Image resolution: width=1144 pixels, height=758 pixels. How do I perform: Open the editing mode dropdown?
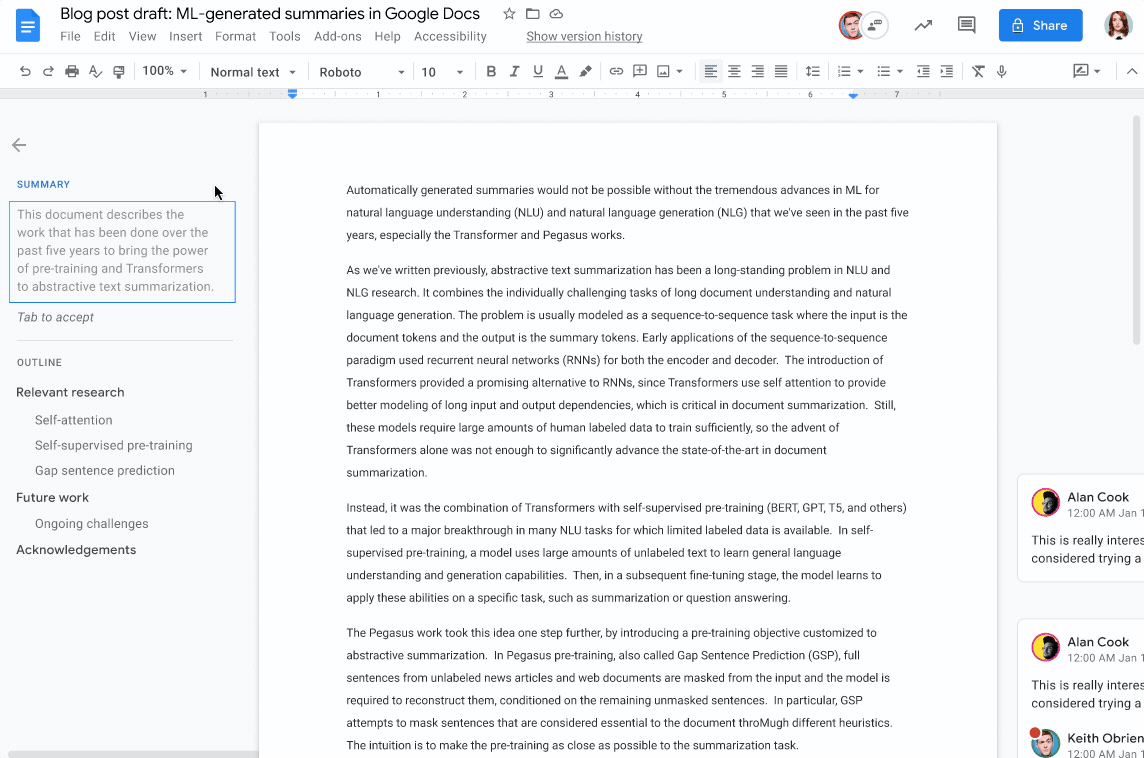tap(1086, 71)
